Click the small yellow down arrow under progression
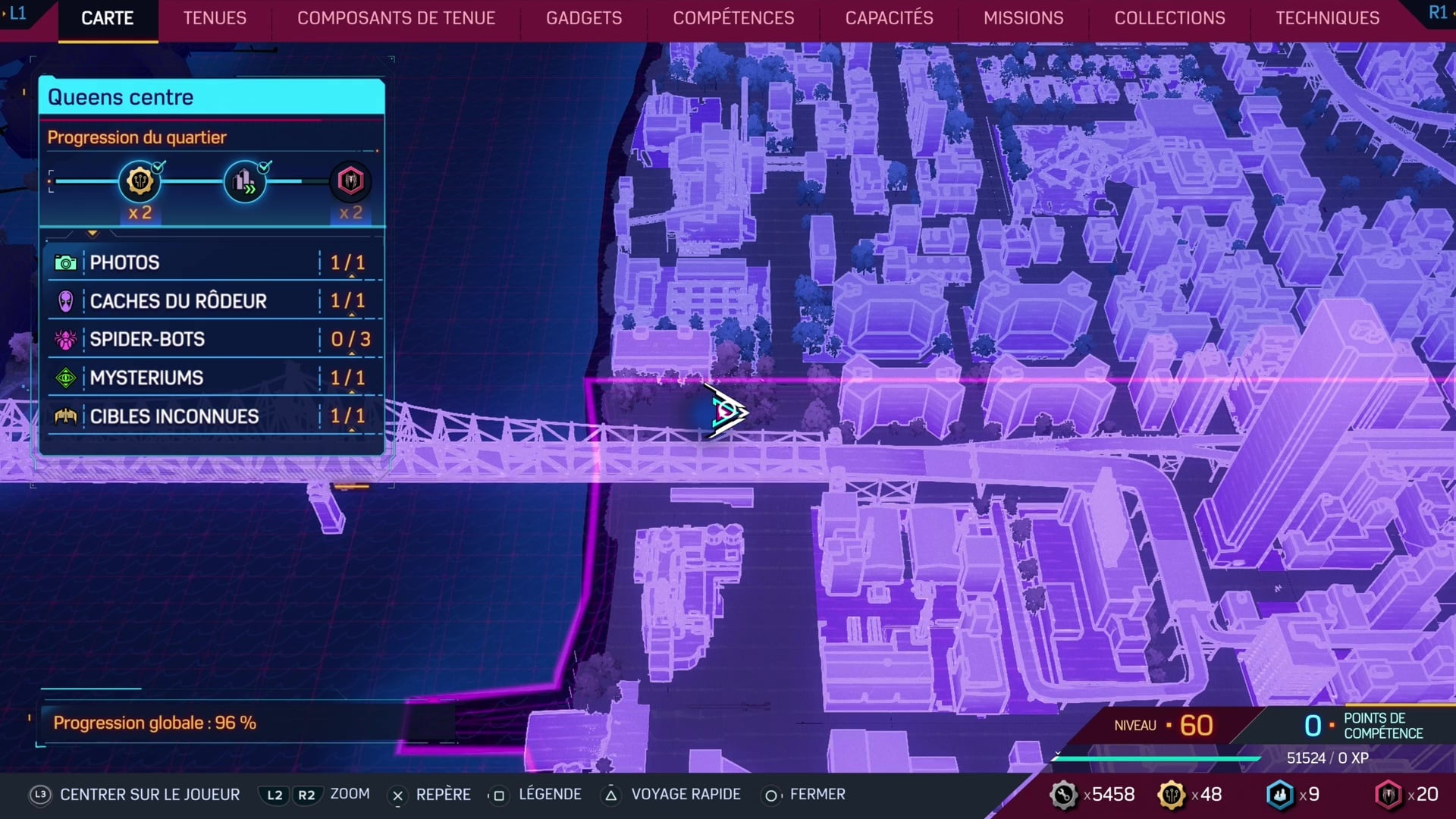Image resolution: width=1456 pixels, height=819 pixels. point(93,234)
